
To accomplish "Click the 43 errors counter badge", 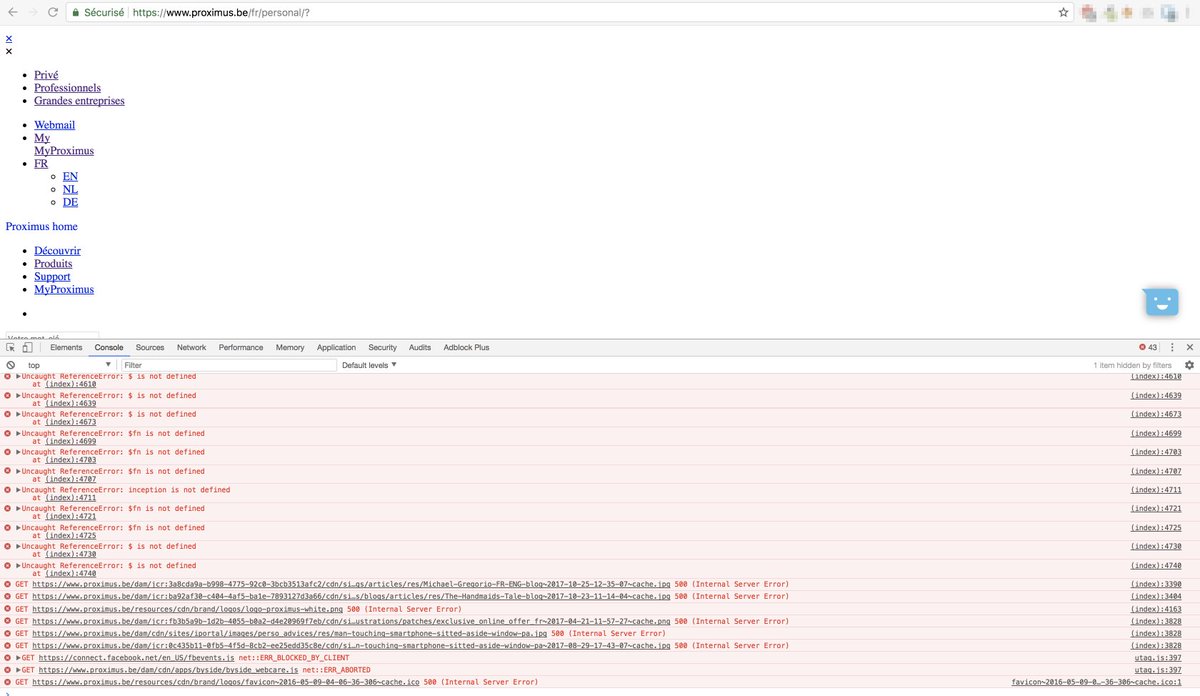I will tap(1147, 348).
